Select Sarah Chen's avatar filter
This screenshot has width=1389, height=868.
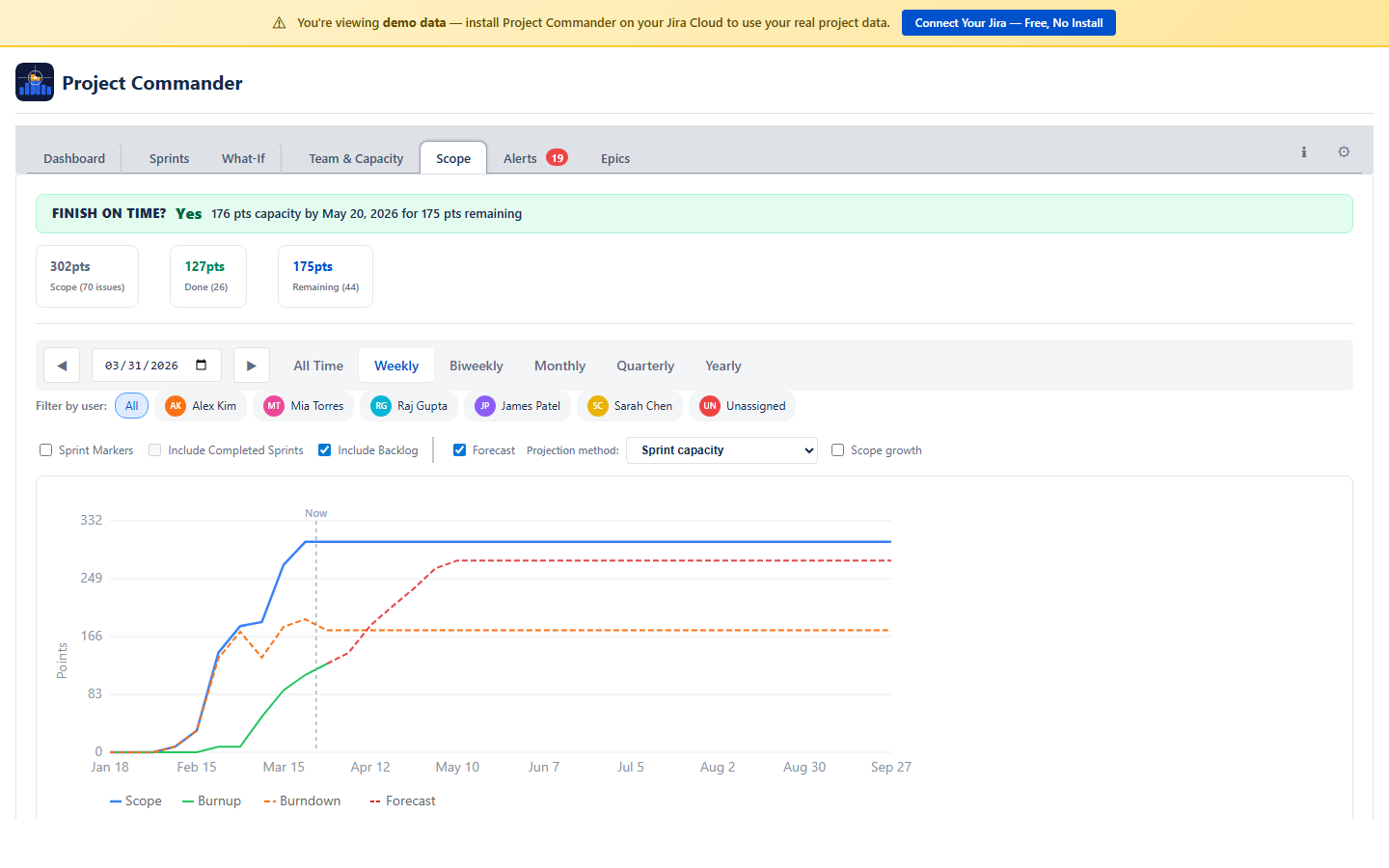coord(596,406)
